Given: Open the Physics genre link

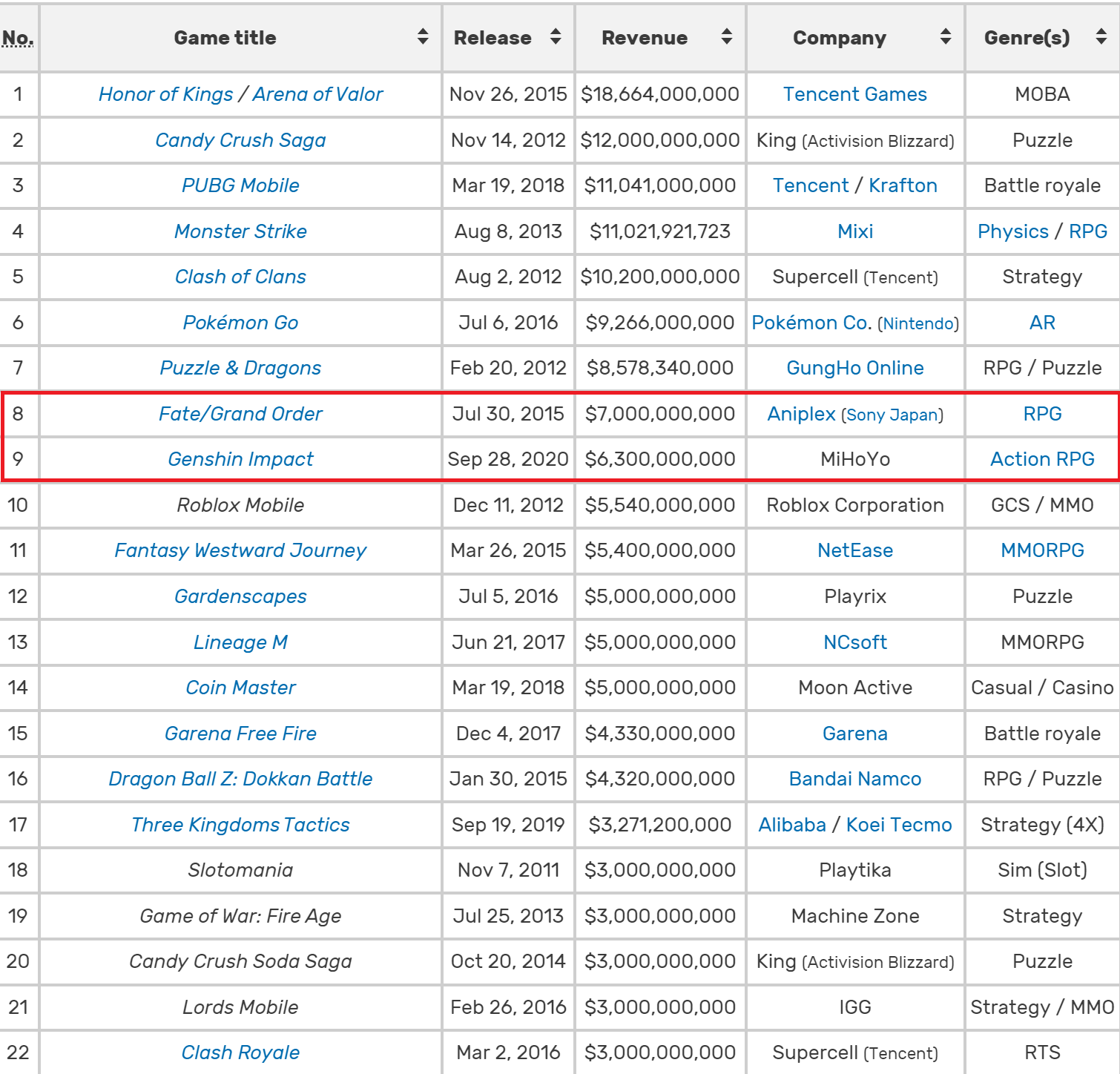Looking at the screenshot, I should coord(1013,231).
